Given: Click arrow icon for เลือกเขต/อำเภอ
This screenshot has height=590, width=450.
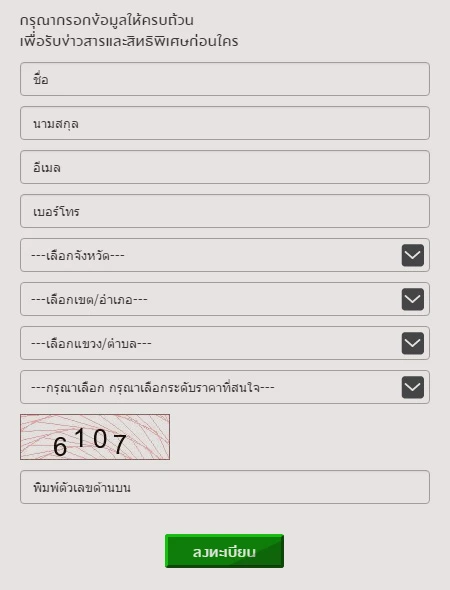Looking at the screenshot, I should [413, 299].
